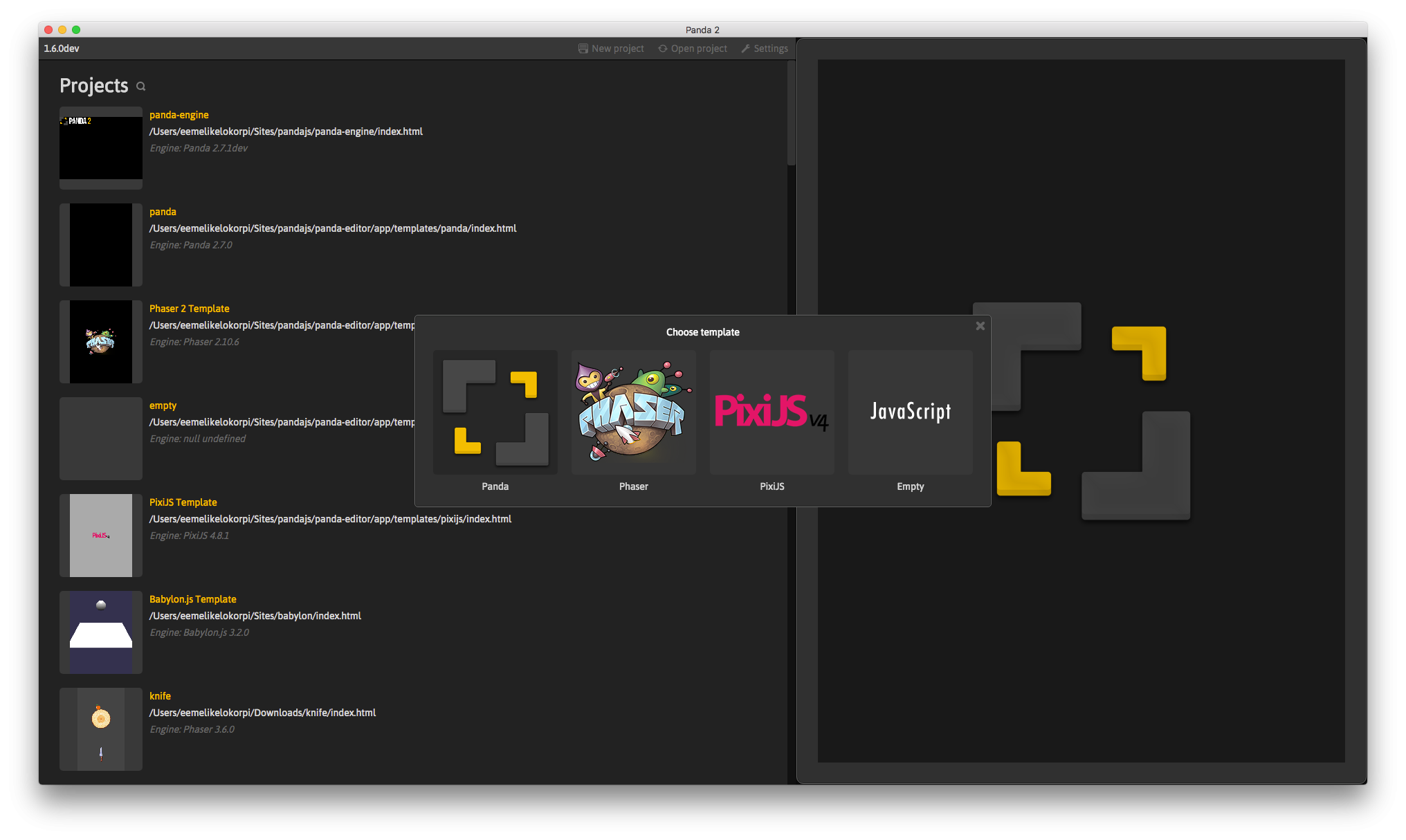1406x840 pixels.
Task: Click the Babylon.js Template name link
Action: [193, 599]
